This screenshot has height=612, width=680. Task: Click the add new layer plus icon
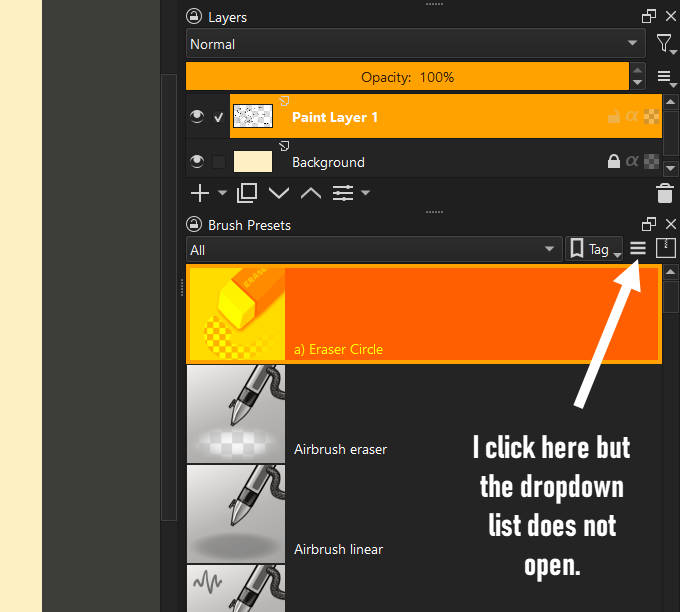tap(198, 193)
